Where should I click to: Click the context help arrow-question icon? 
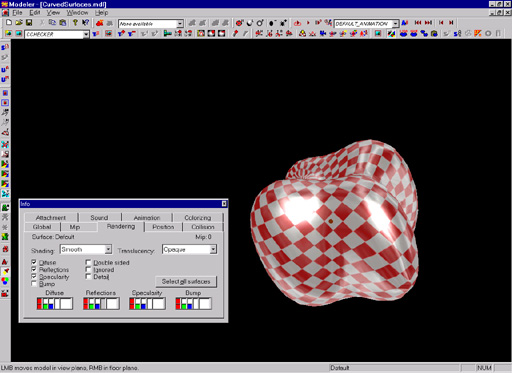85,23
